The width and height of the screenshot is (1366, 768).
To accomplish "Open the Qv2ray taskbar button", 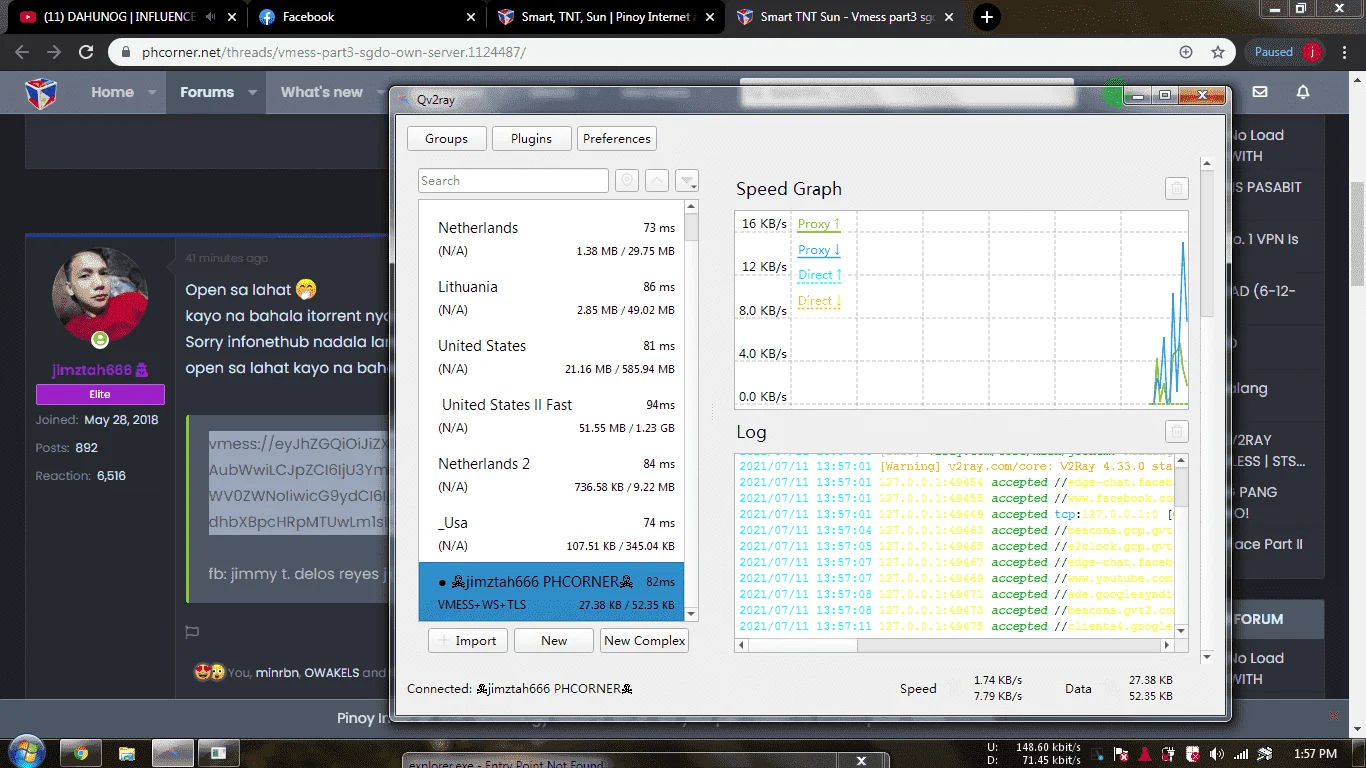I will tap(172, 753).
